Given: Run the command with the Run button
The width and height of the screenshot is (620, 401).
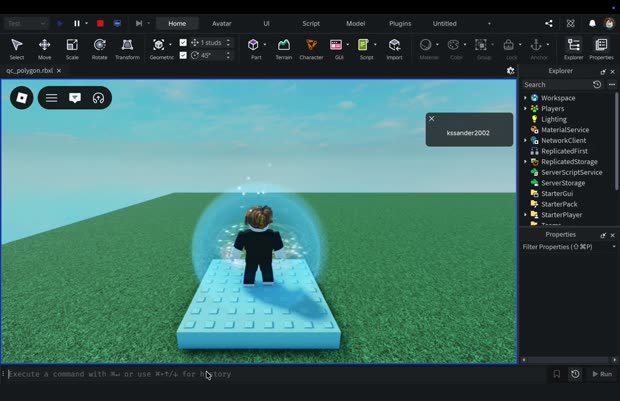Looking at the screenshot, I should click(x=602, y=374).
